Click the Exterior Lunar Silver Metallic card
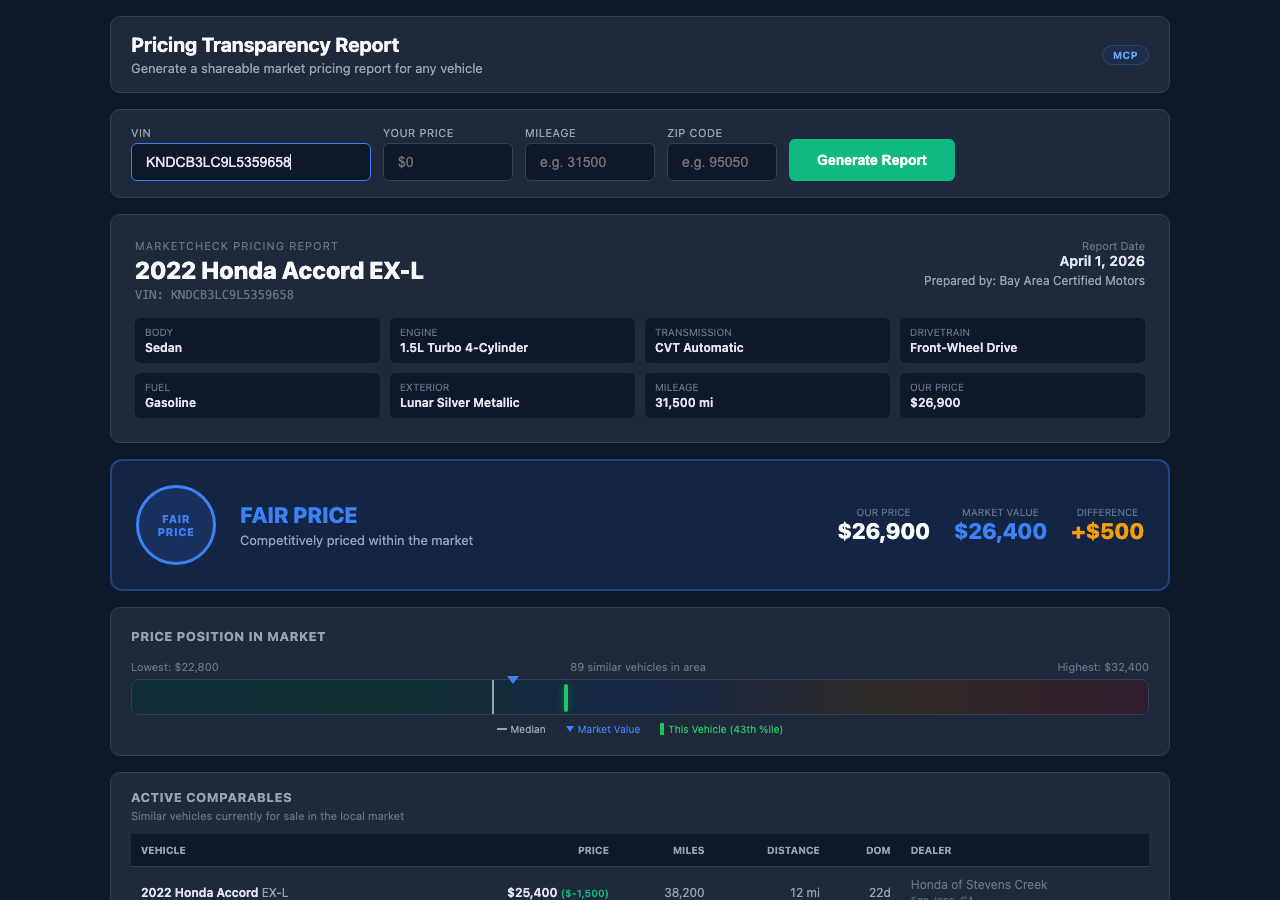Image resolution: width=1280 pixels, height=900 pixels. [x=512, y=396]
